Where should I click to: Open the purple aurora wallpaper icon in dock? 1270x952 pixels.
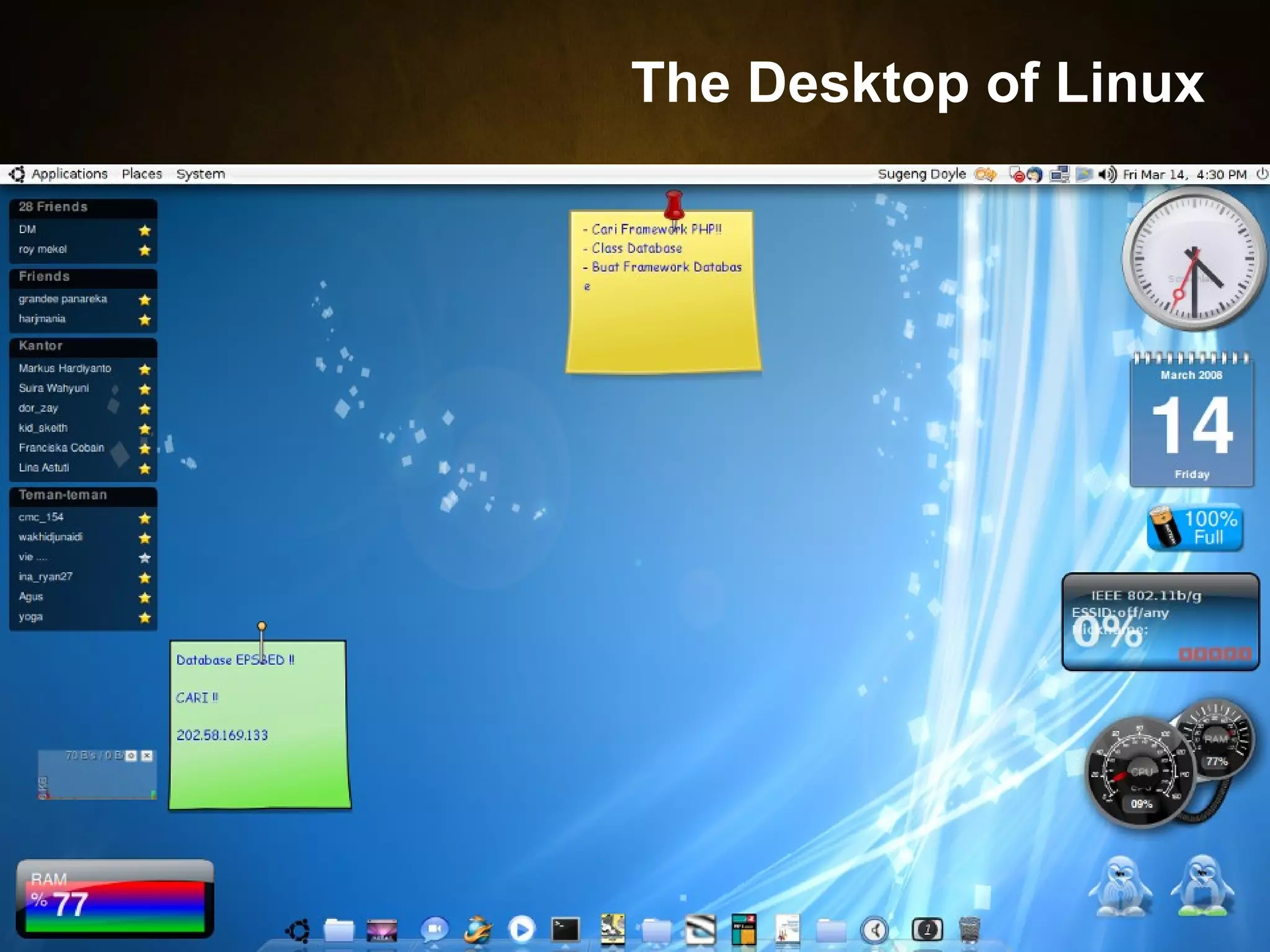(382, 930)
